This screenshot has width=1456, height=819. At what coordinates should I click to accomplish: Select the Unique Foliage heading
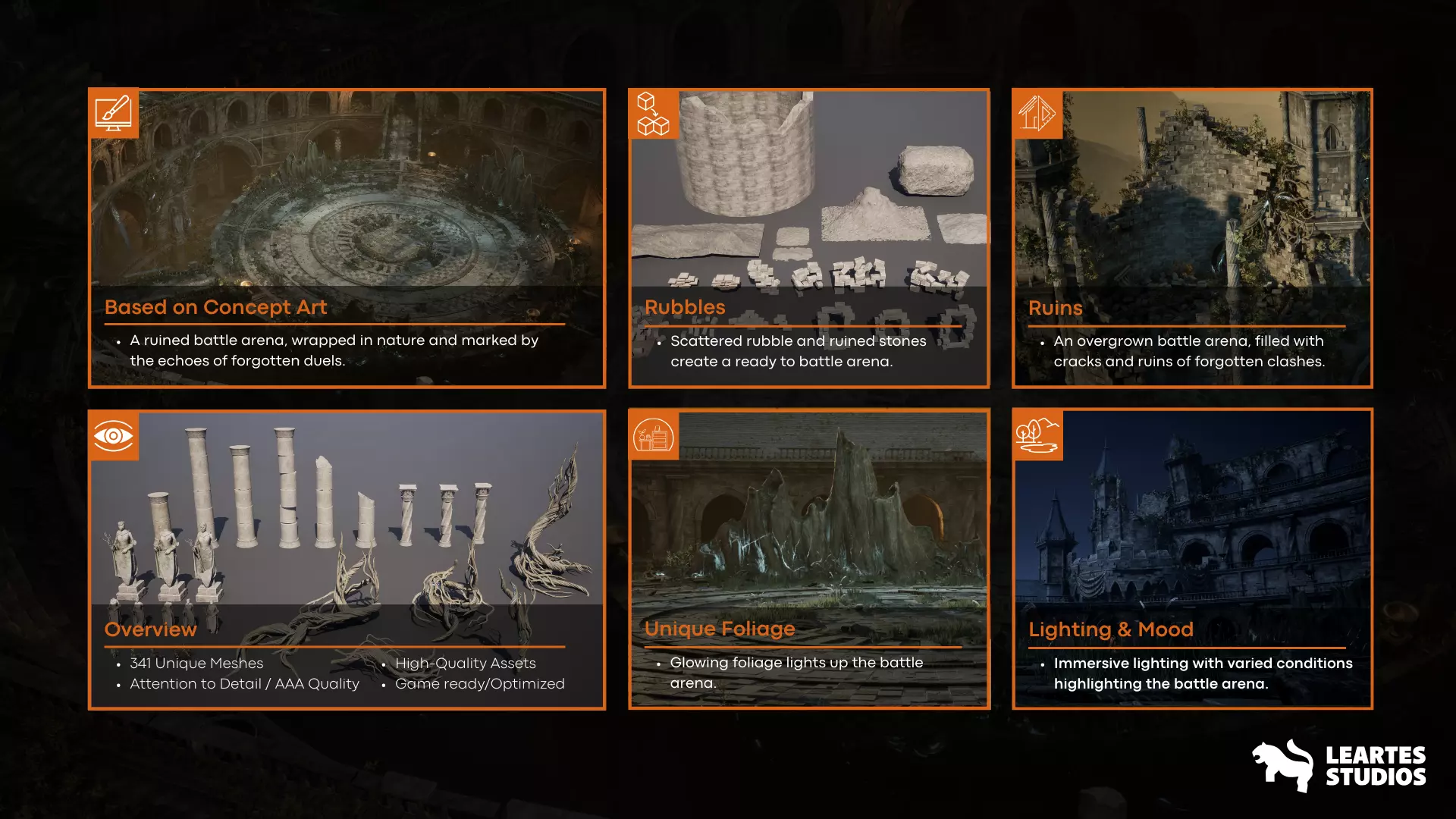pyautogui.click(x=720, y=629)
